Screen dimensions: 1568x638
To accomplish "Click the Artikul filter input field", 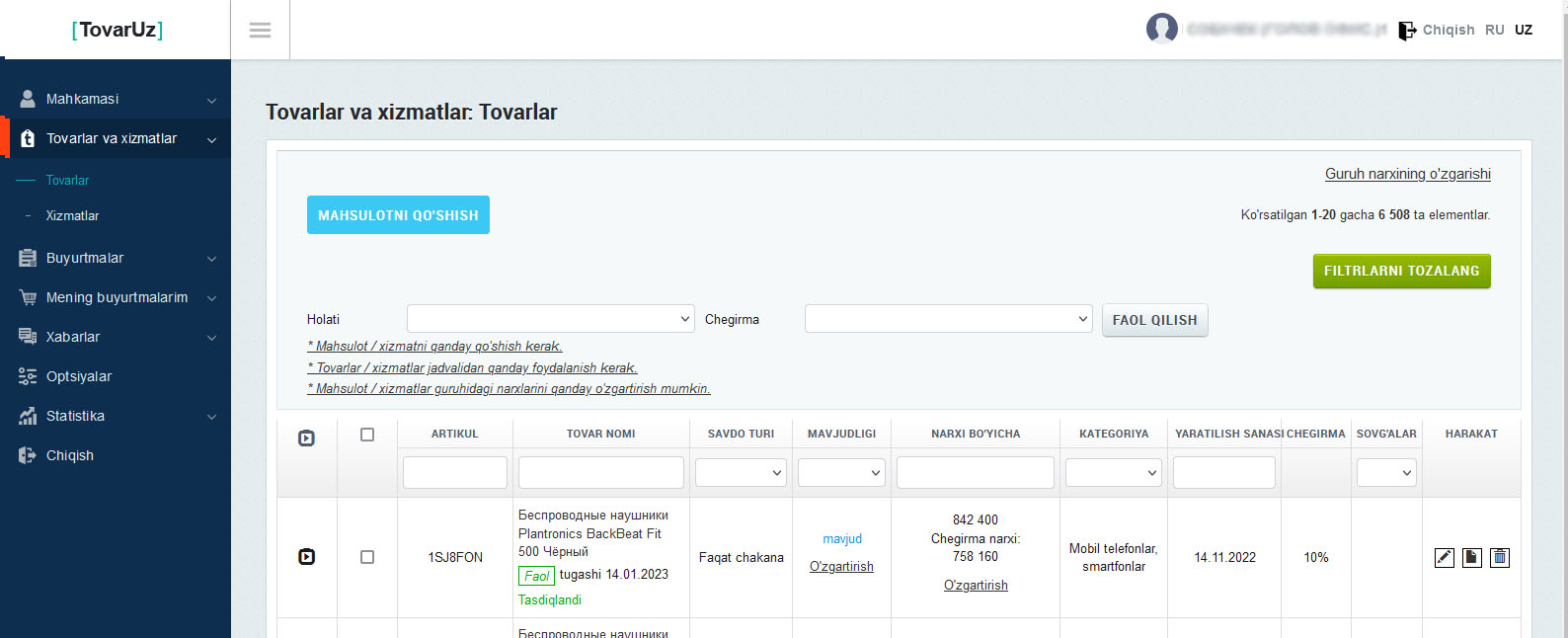I will pyautogui.click(x=454, y=473).
